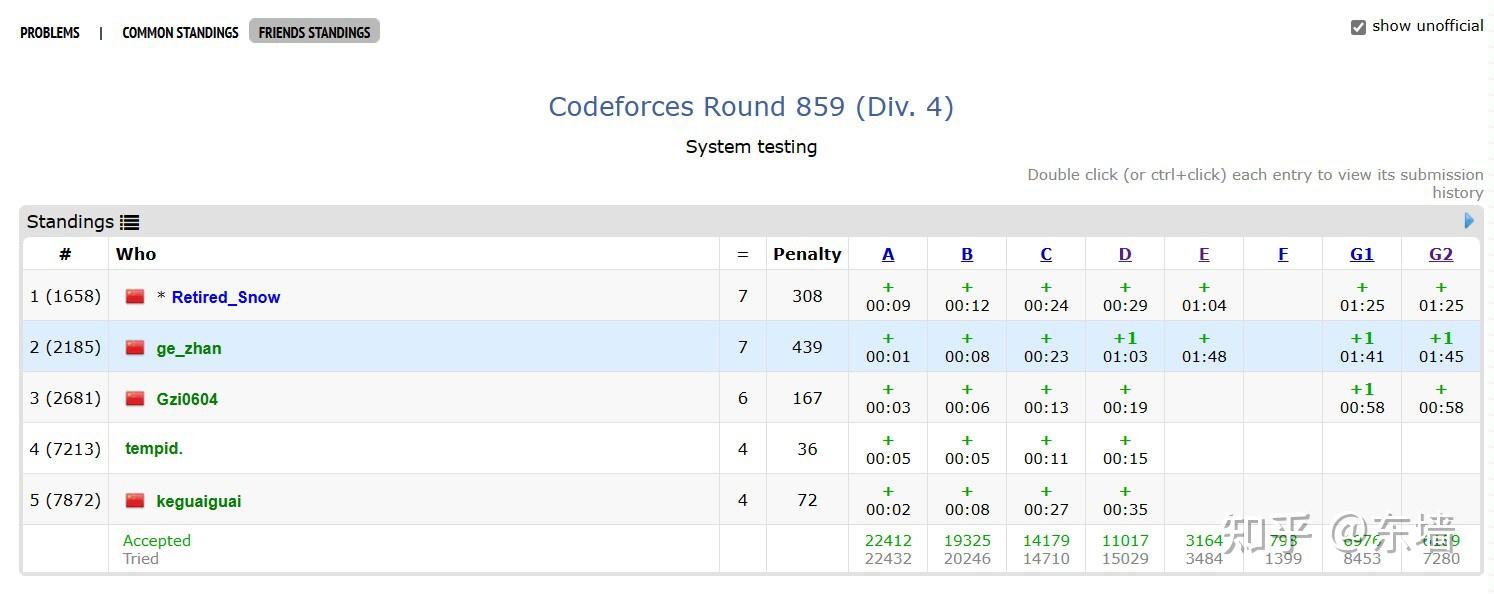
Task: Switch to the COMMON STANDINGS tab
Action: (180, 32)
